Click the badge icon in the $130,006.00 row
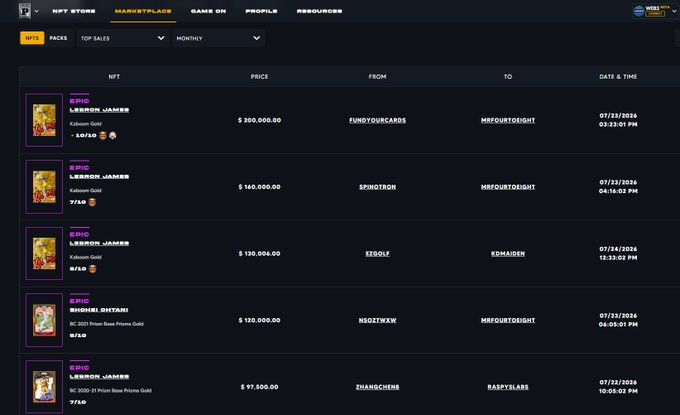680x415 pixels. (92, 269)
